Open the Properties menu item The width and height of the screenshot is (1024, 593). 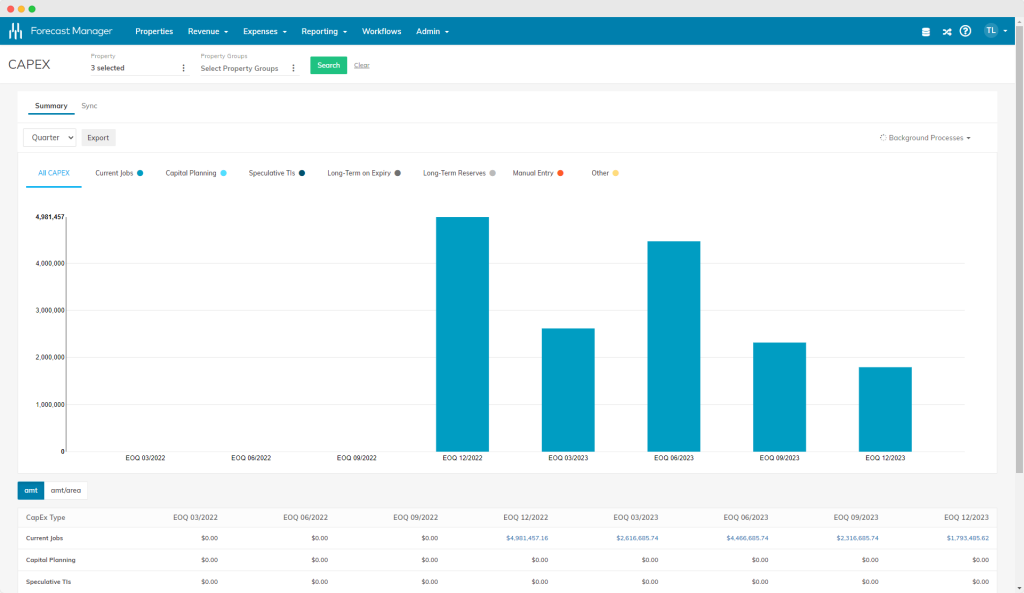pyautogui.click(x=154, y=31)
